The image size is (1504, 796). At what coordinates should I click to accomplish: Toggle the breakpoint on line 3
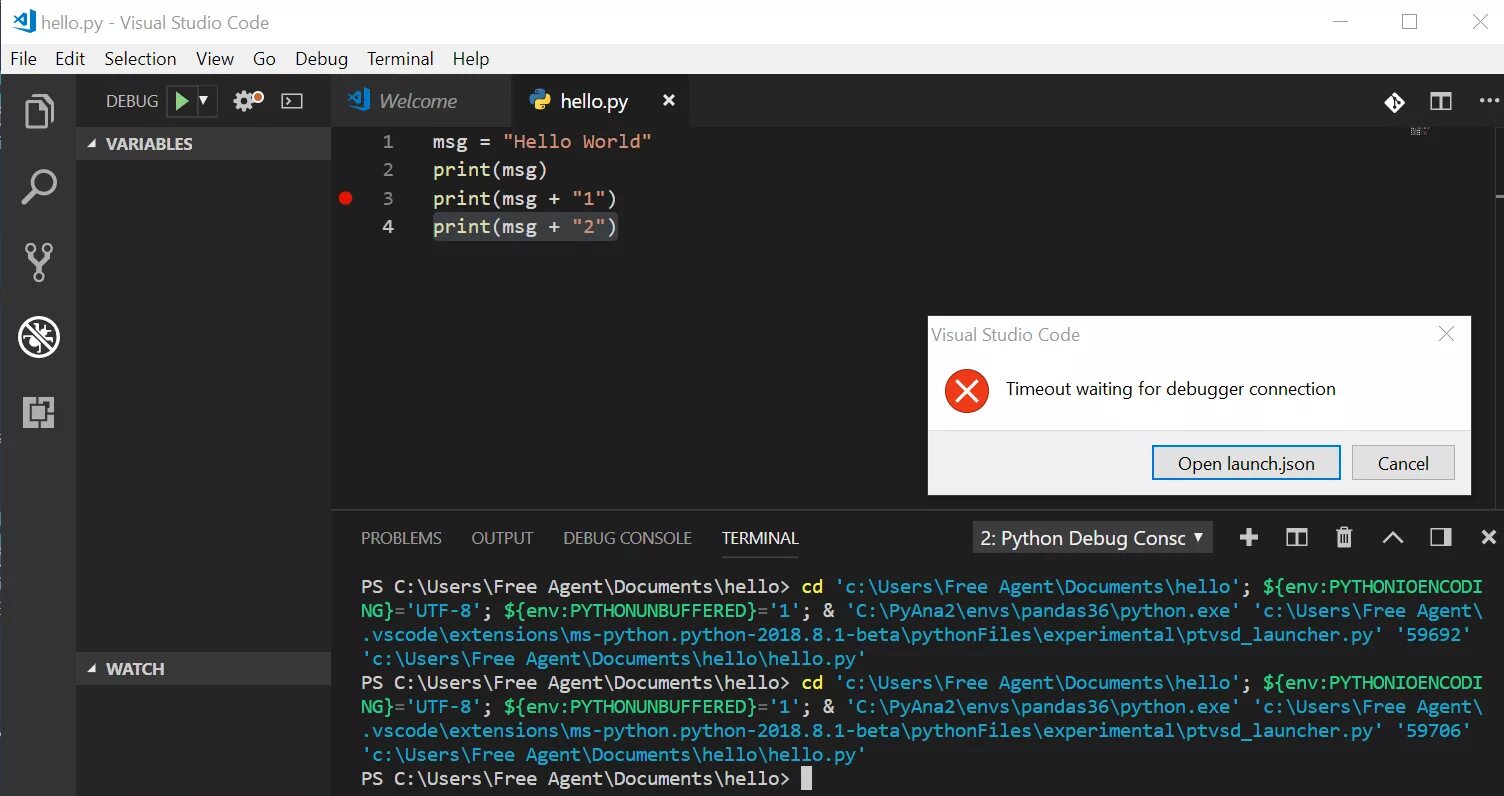point(346,198)
